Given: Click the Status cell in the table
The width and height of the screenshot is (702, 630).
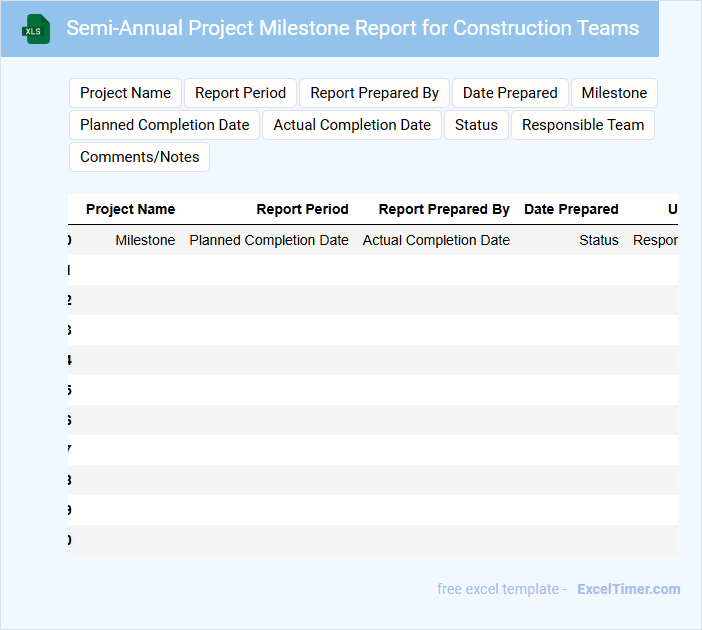Looking at the screenshot, I should (x=598, y=240).
